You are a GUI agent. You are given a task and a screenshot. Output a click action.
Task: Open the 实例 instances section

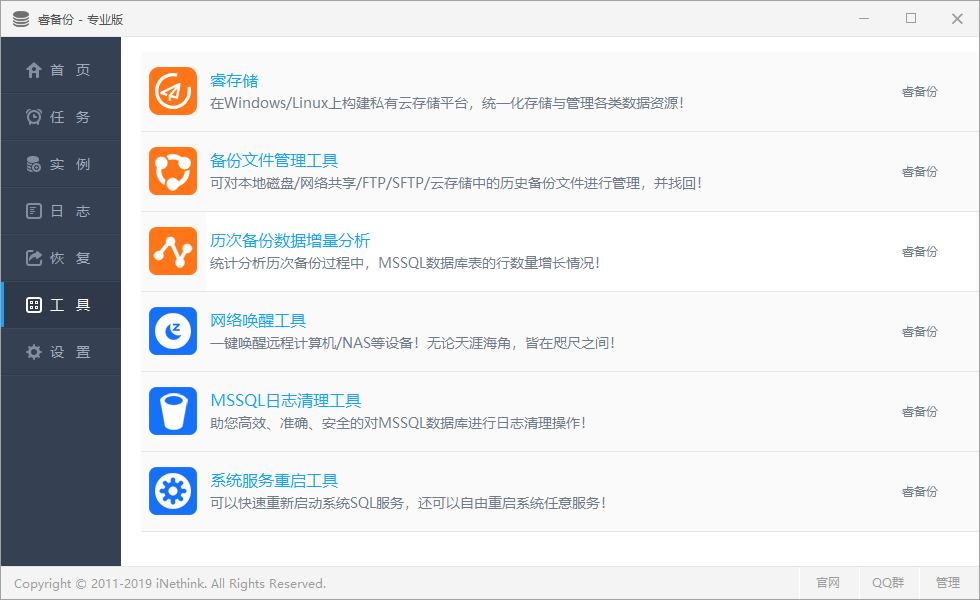(61, 164)
